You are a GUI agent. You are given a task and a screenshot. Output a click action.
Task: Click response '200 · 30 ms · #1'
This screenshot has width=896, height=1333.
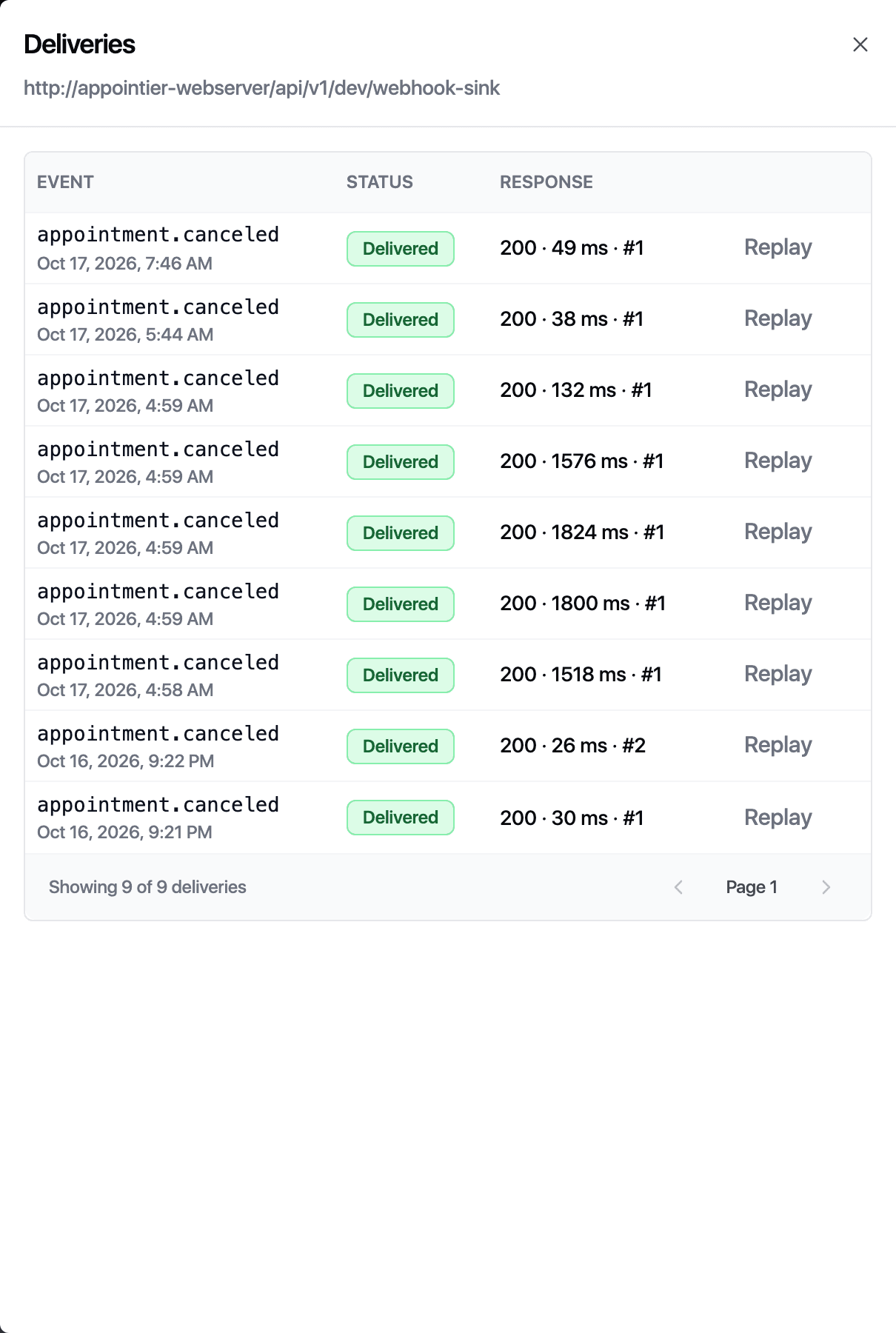click(572, 818)
